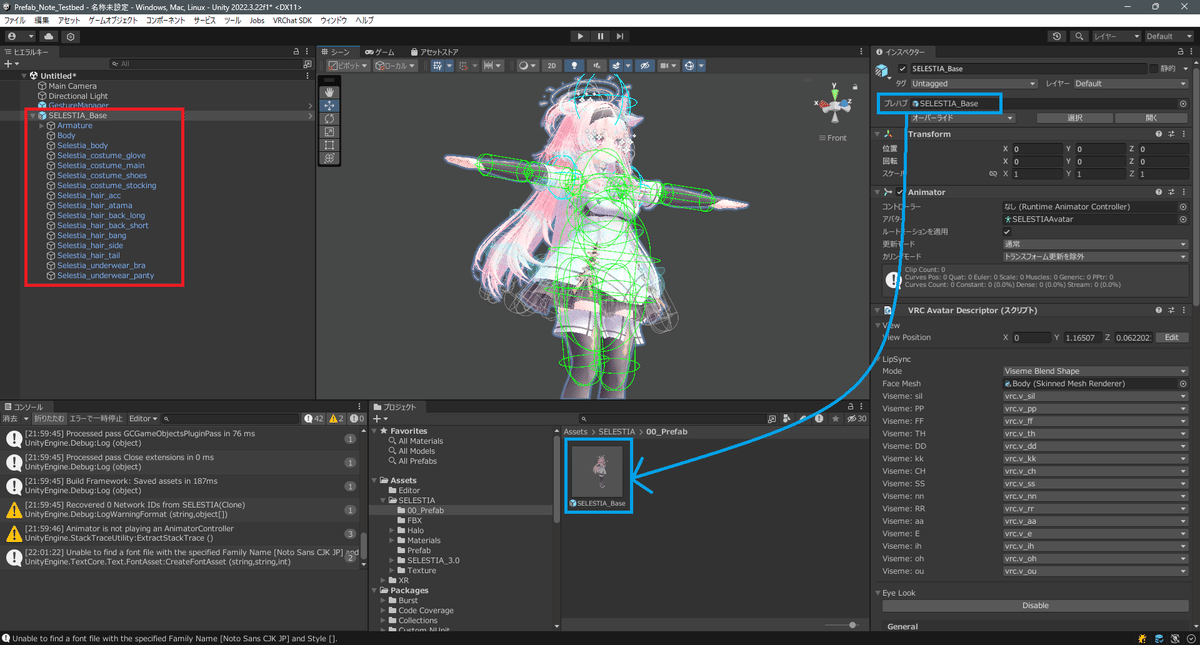
Task: Toggle scene view lighting
Action: click(573, 66)
